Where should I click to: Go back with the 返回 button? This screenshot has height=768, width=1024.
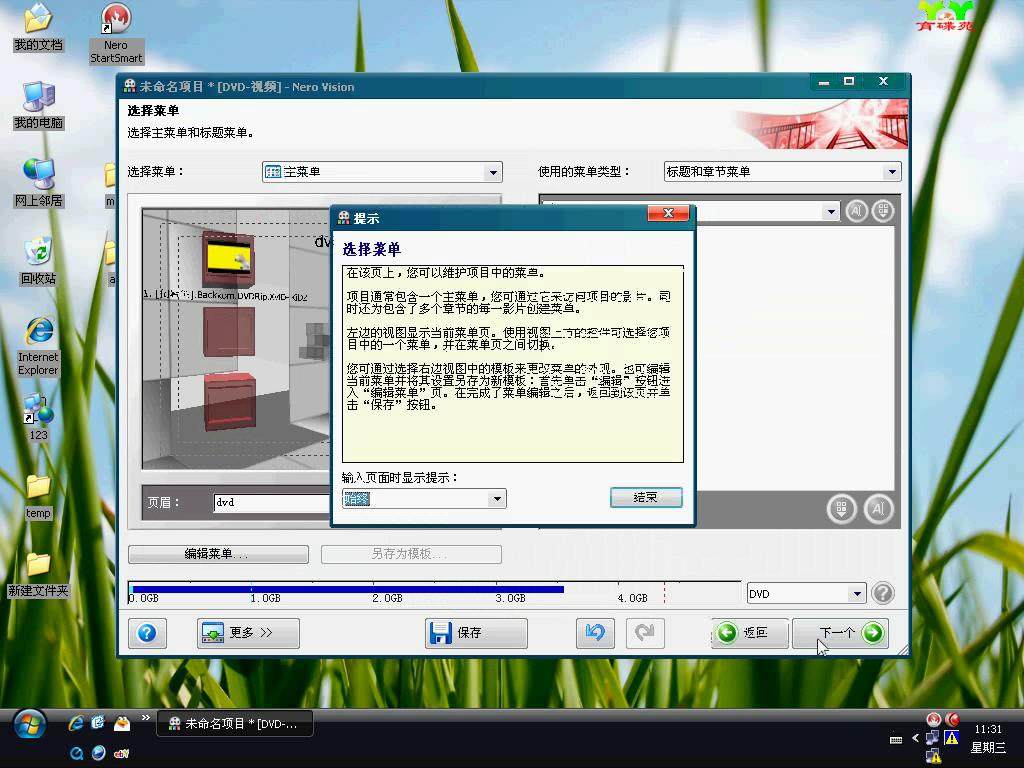[x=750, y=633]
